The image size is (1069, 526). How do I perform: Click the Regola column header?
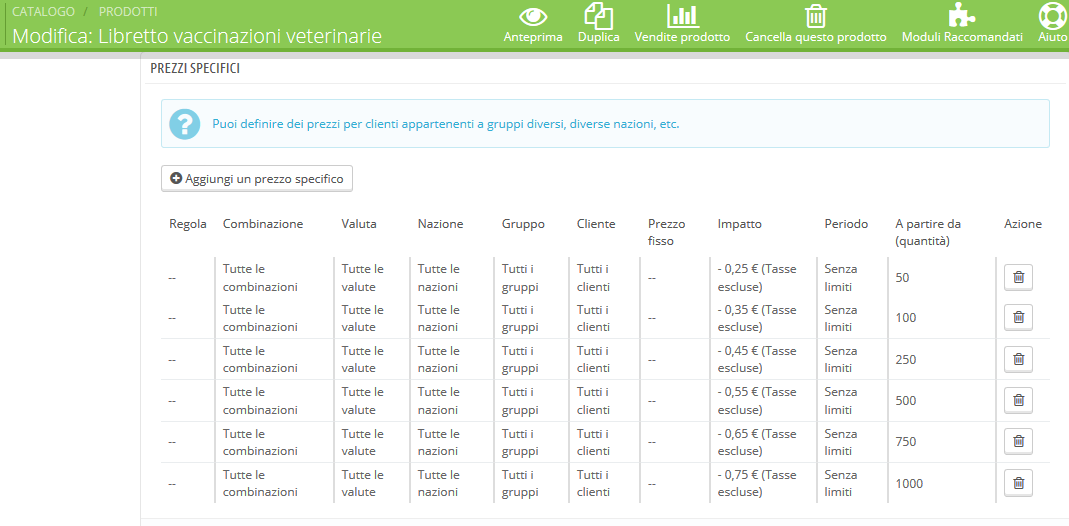tap(187, 223)
